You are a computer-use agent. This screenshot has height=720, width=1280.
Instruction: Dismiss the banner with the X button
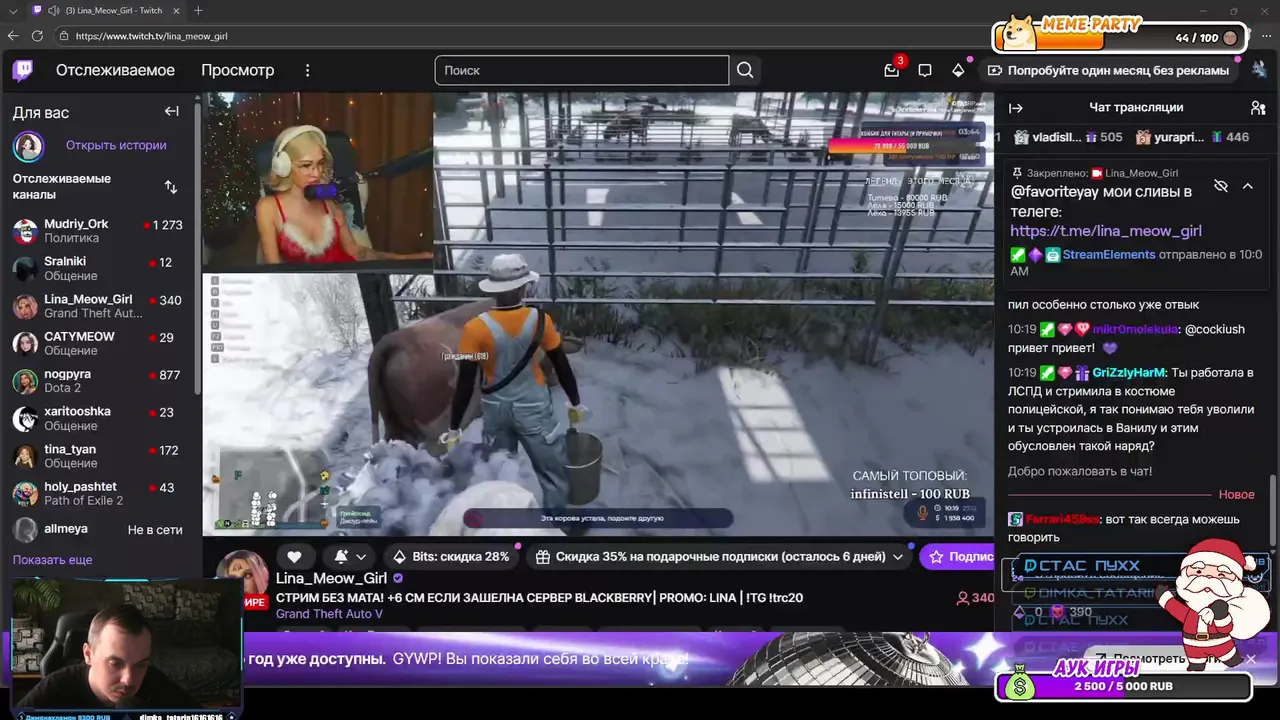pos(1250,659)
